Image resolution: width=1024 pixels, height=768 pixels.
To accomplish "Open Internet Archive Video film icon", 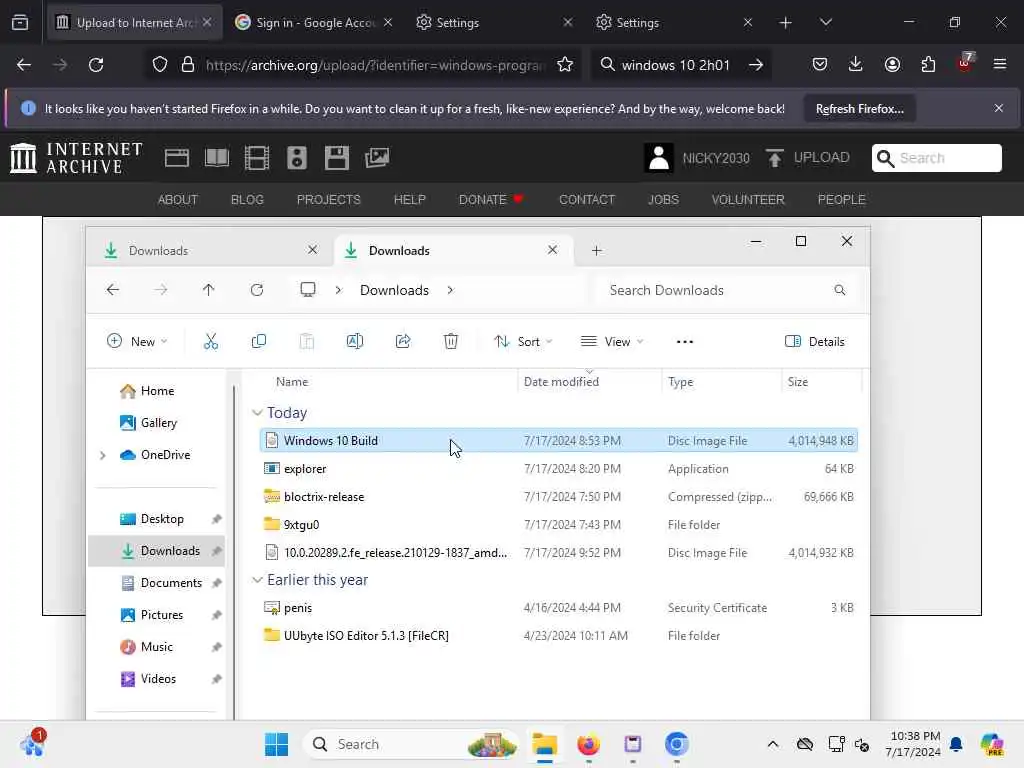I will coord(257,158).
